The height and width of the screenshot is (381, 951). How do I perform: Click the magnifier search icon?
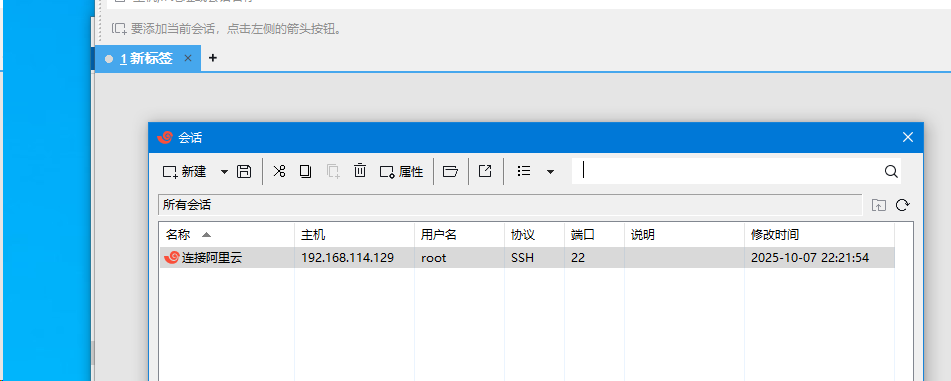[x=891, y=172]
